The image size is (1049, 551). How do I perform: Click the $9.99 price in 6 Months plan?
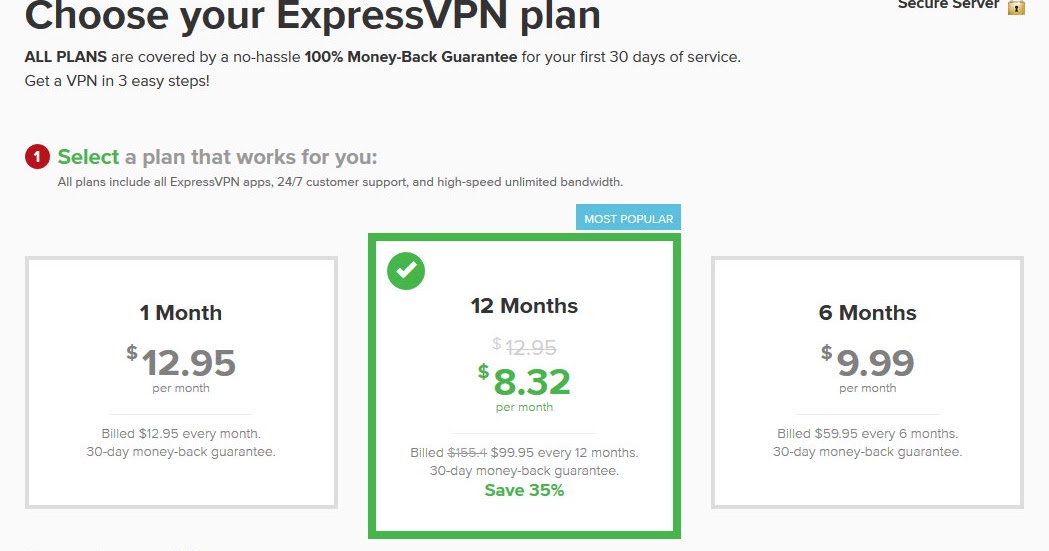pyautogui.click(x=868, y=362)
